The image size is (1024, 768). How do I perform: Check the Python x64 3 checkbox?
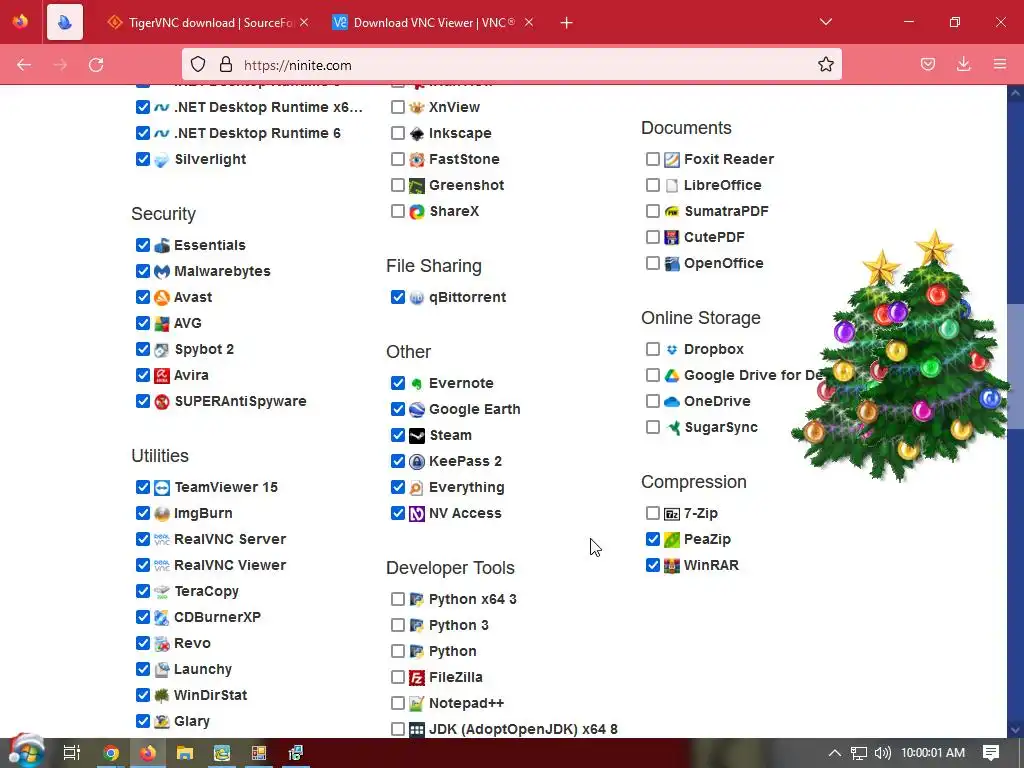pyautogui.click(x=398, y=598)
